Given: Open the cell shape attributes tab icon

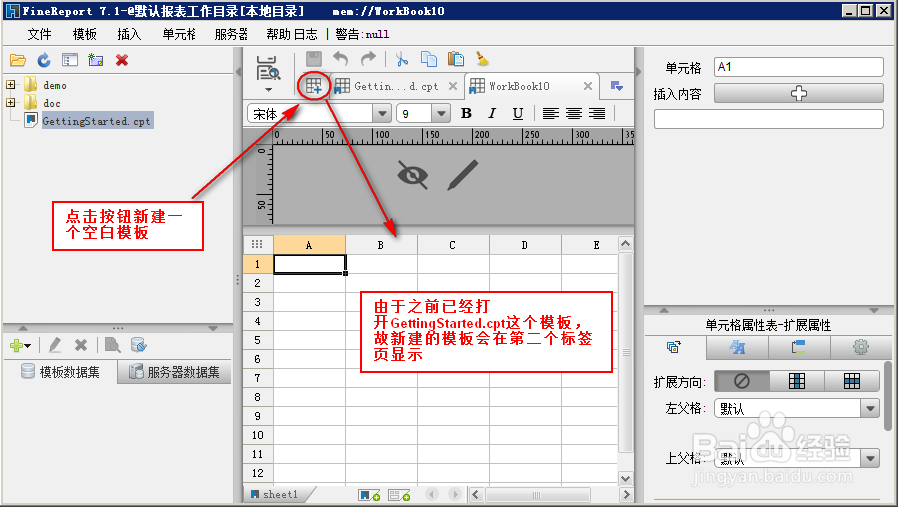Looking at the screenshot, I should point(798,347).
